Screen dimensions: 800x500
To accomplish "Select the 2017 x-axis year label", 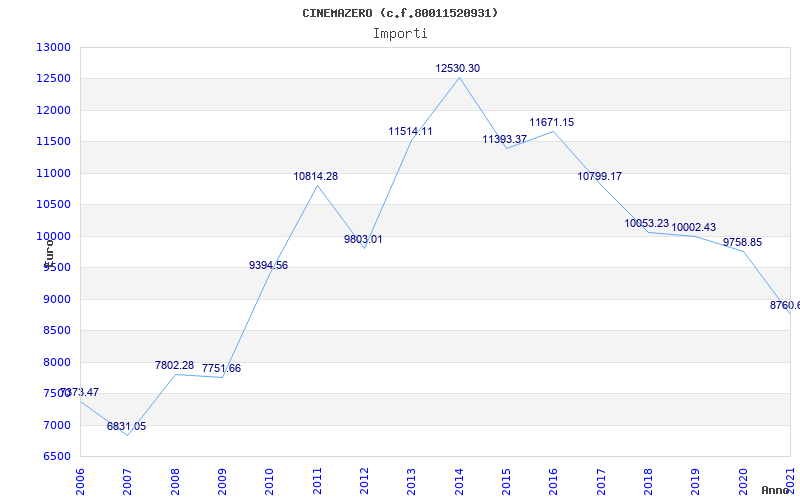I will click(x=601, y=482).
